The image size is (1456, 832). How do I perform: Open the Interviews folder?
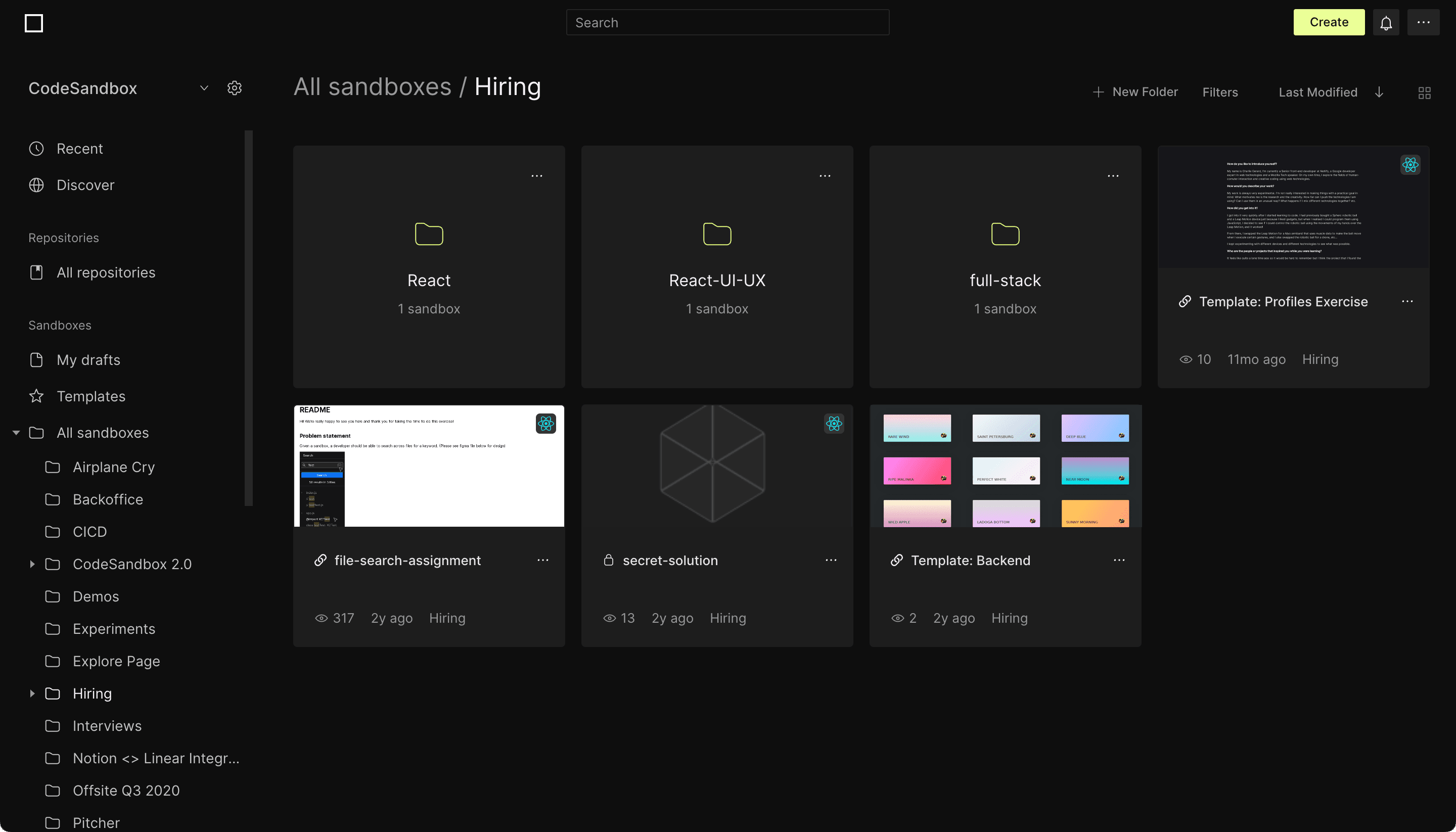click(107, 726)
